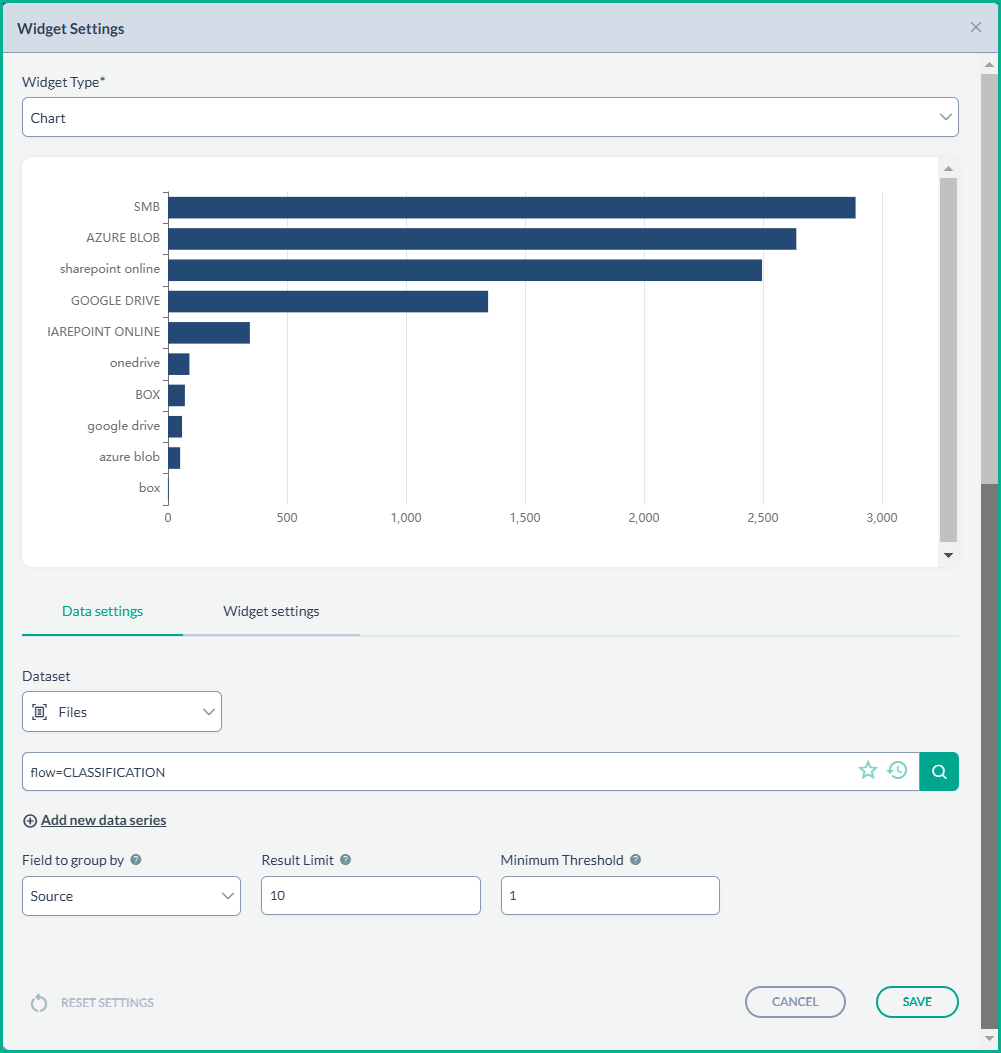Click the Result Limit input field
The width and height of the screenshot is (1001, 1053).
(x=370, y=896)
